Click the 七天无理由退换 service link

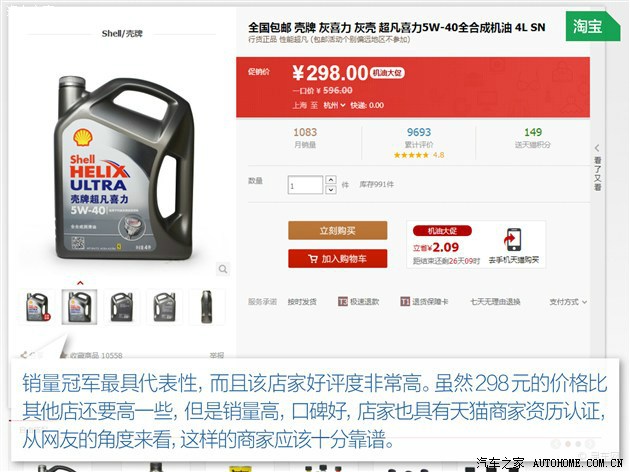pos(495,302)
